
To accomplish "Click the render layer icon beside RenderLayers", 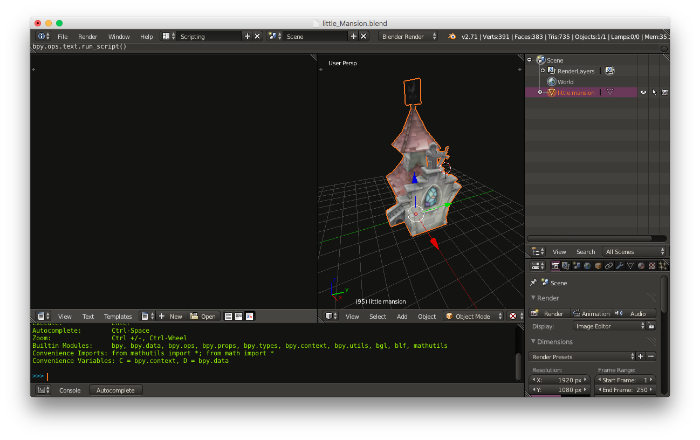I will [610, 71].
